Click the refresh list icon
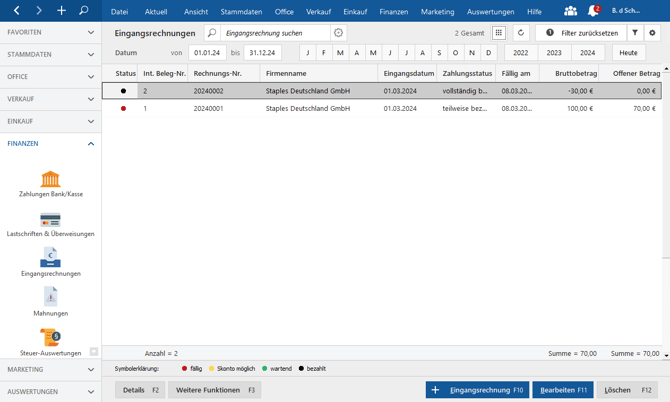Screen dimensions: 670x402 (521, 33)
